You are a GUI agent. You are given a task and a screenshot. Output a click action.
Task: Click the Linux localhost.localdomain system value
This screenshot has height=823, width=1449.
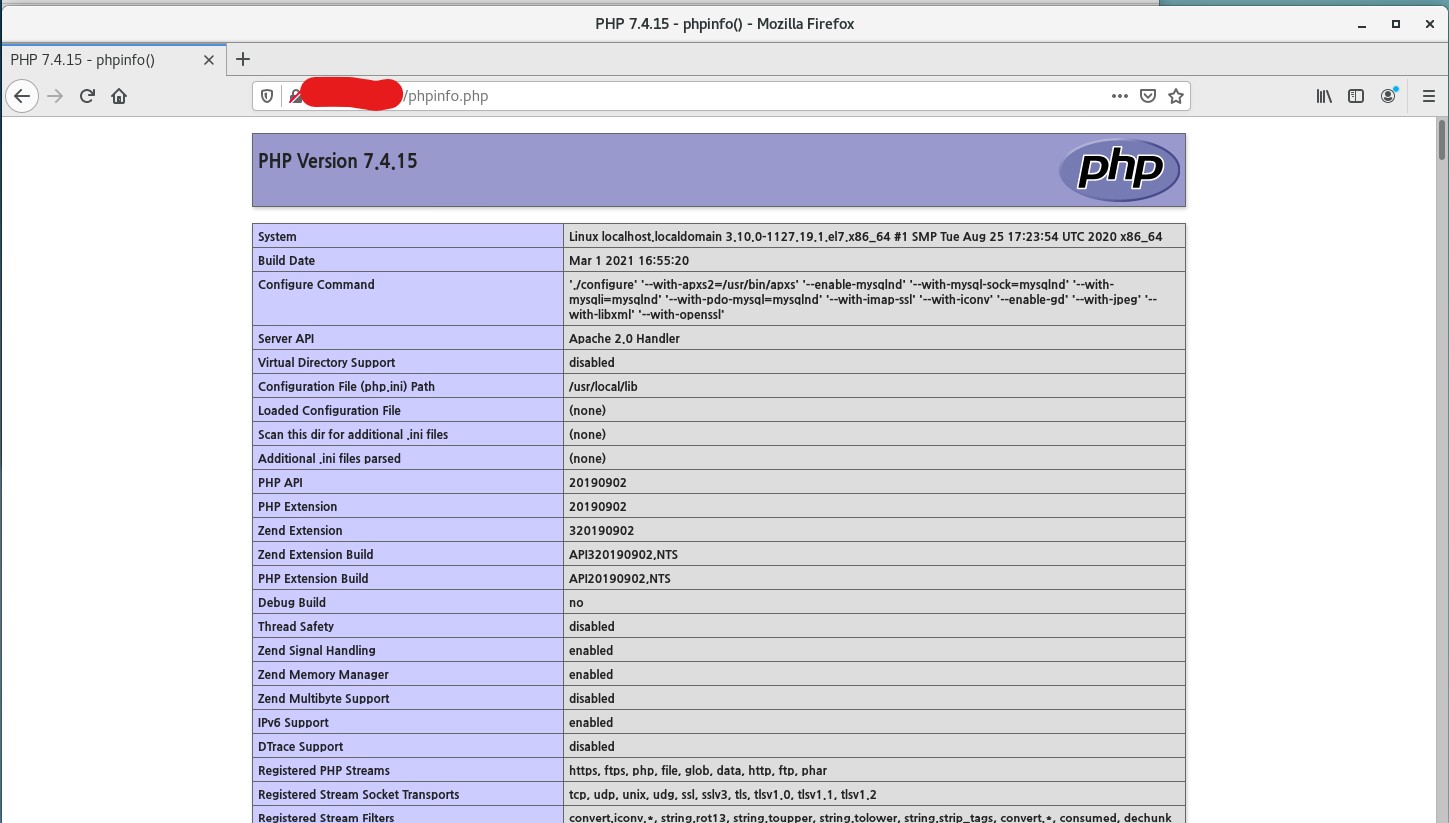click(x=866, y=237)
